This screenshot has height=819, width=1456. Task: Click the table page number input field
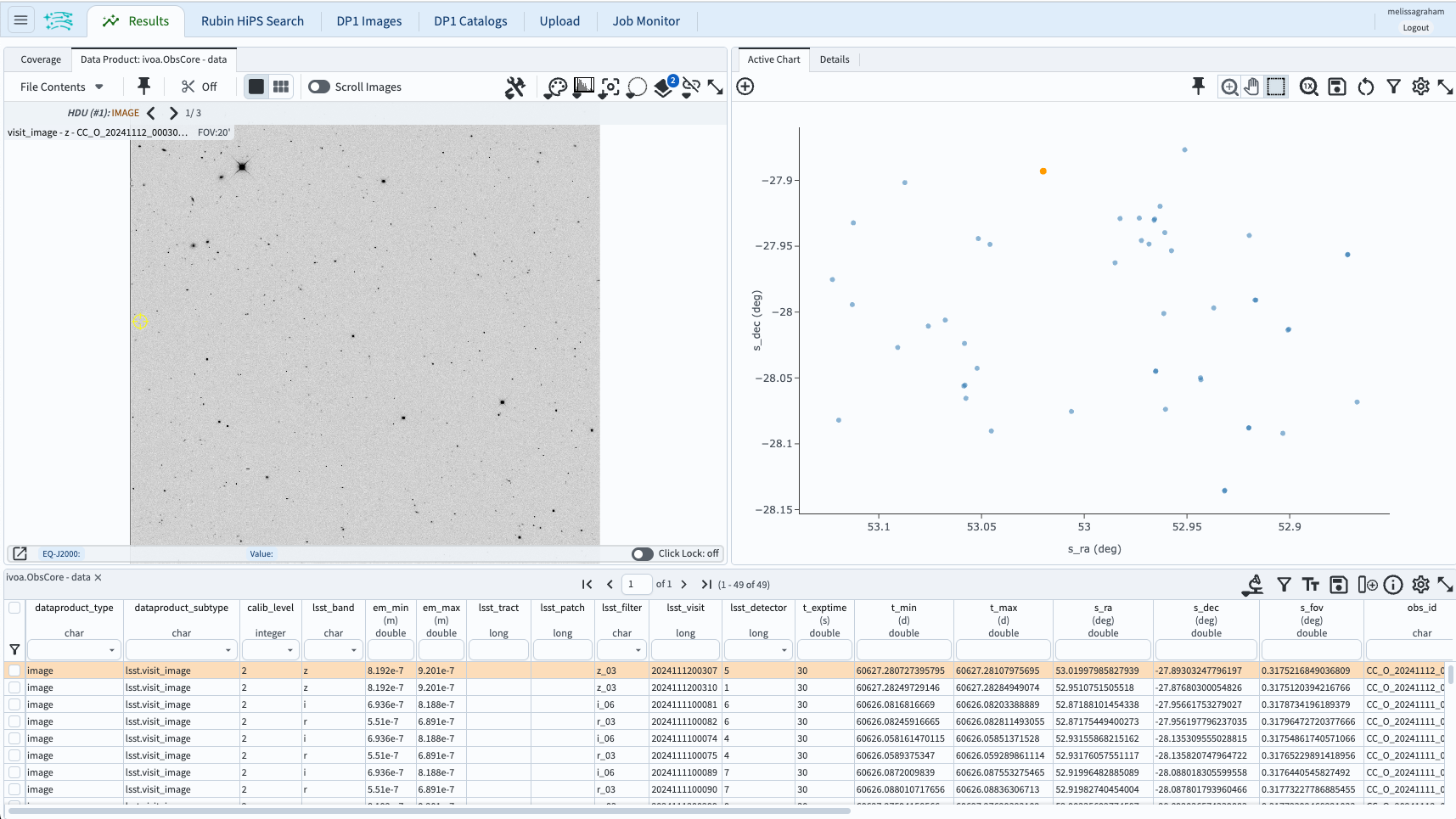(636, 584)
